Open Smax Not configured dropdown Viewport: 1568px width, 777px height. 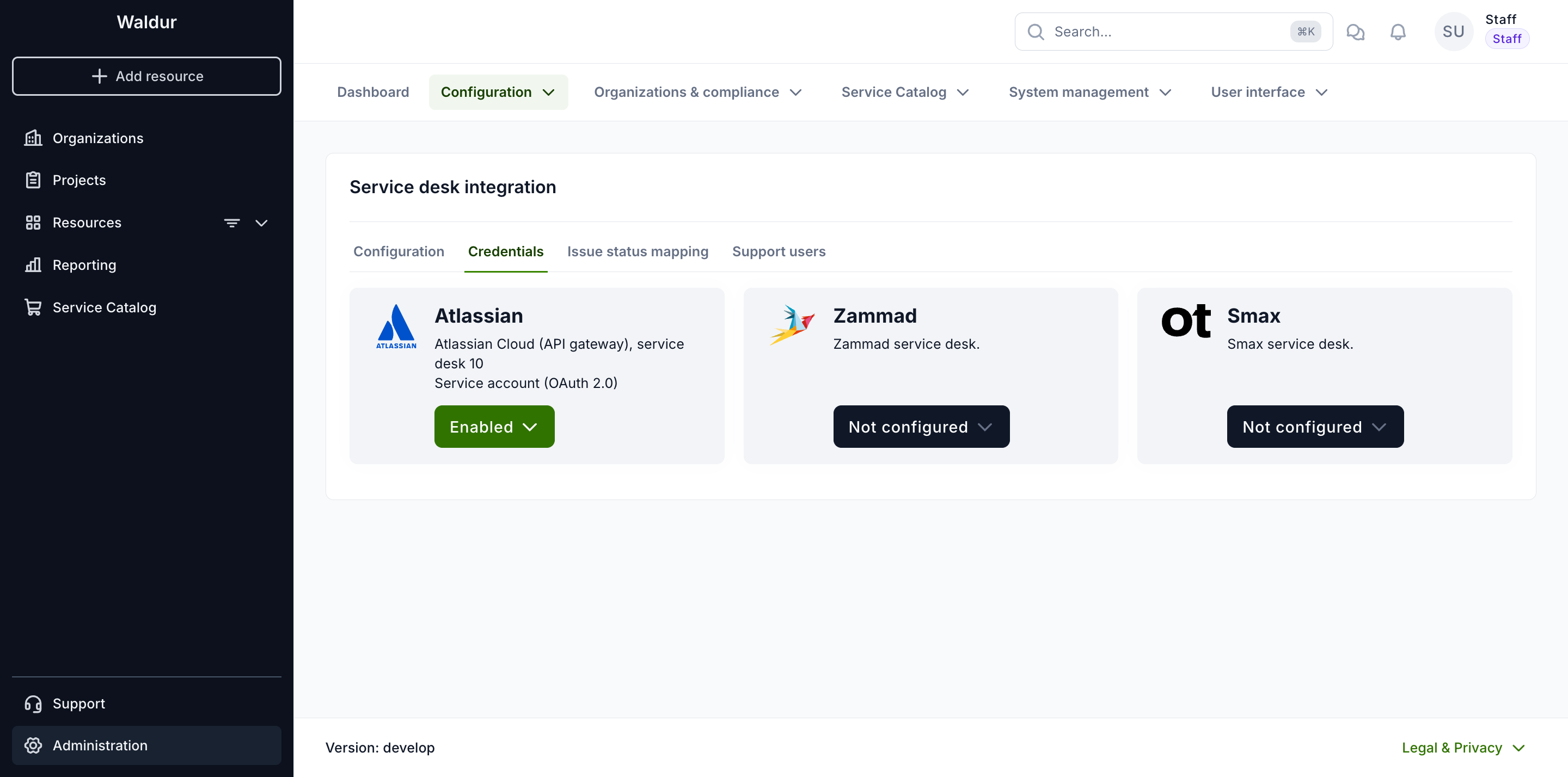click(1315, 427)
